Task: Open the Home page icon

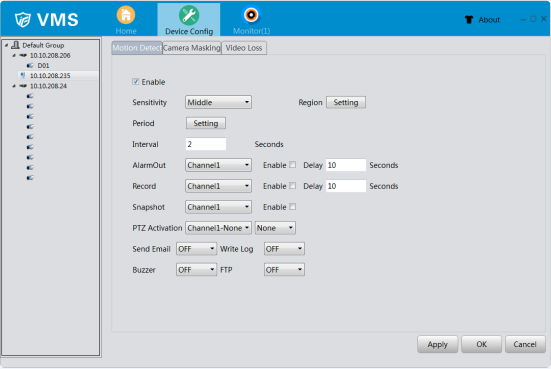Action: 126,15
